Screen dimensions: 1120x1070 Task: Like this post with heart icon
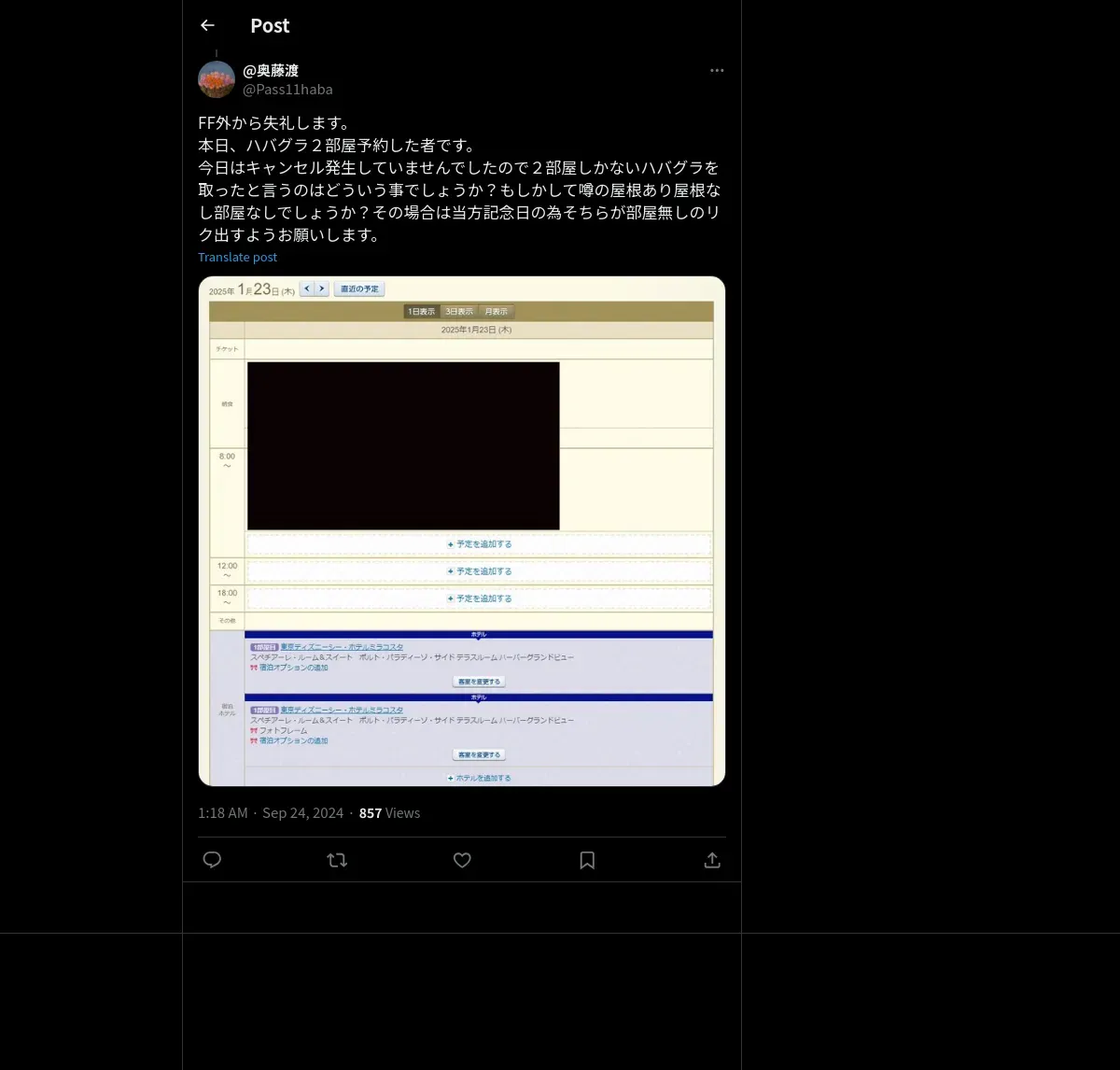click(462, 860)
